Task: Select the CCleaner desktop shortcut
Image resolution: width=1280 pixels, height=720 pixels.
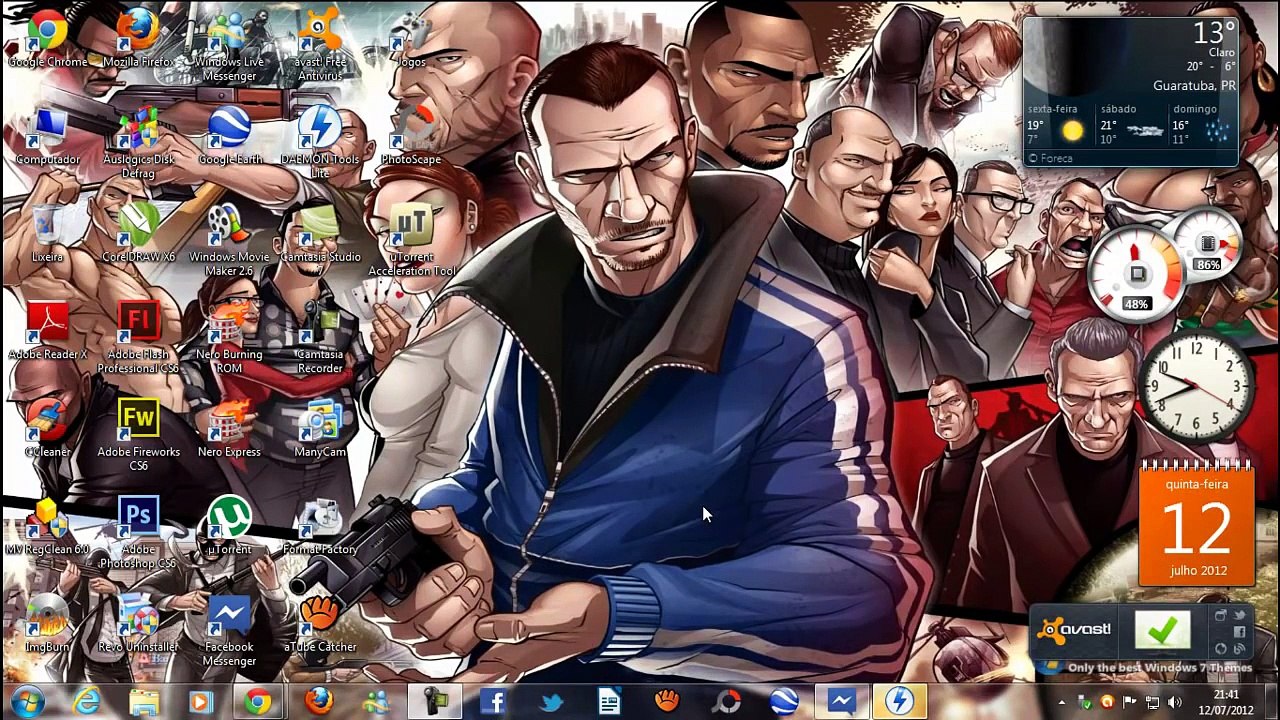Action: click(x=47, y=429)
